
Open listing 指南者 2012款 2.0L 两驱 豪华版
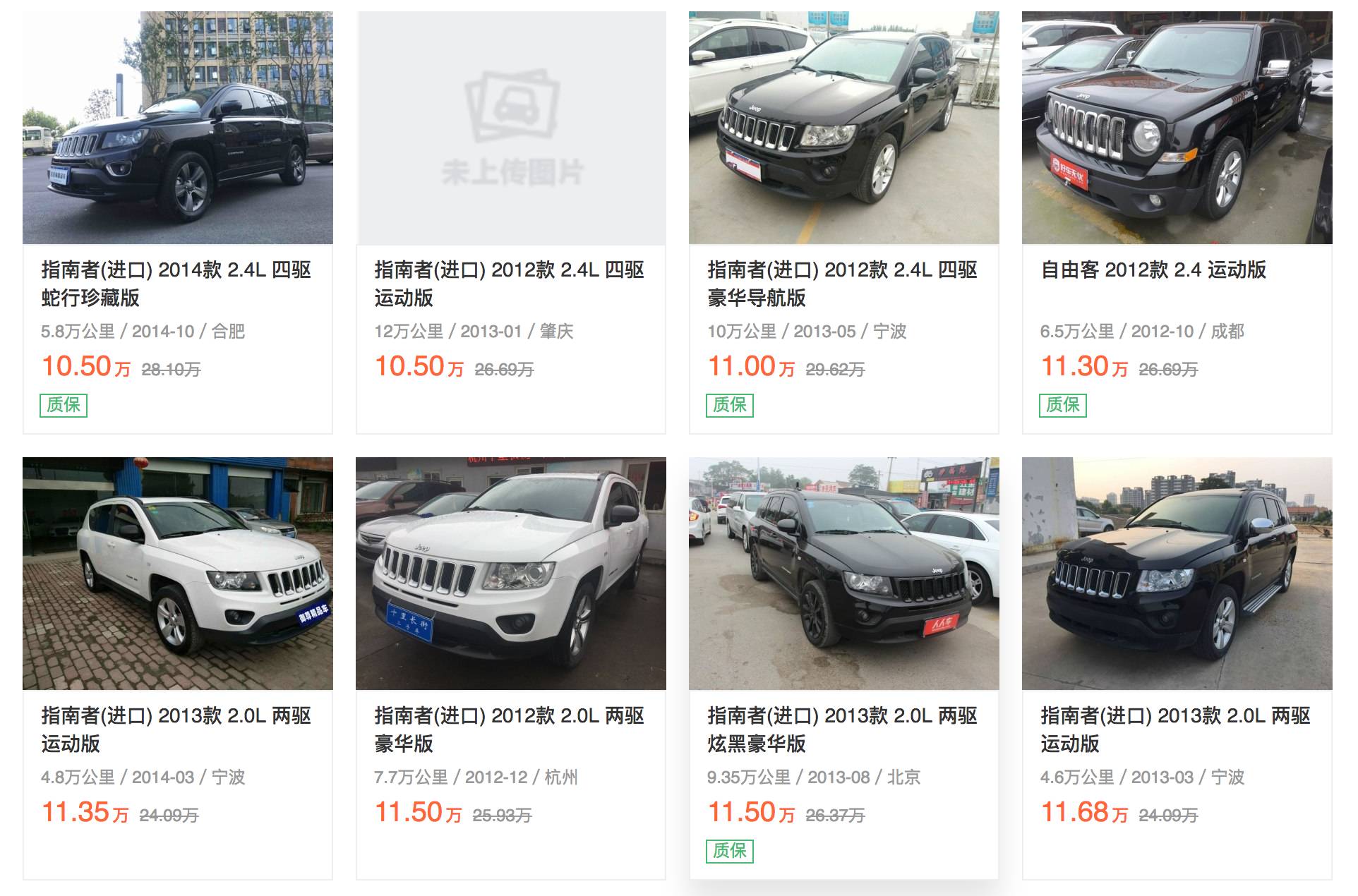(510, 729)
